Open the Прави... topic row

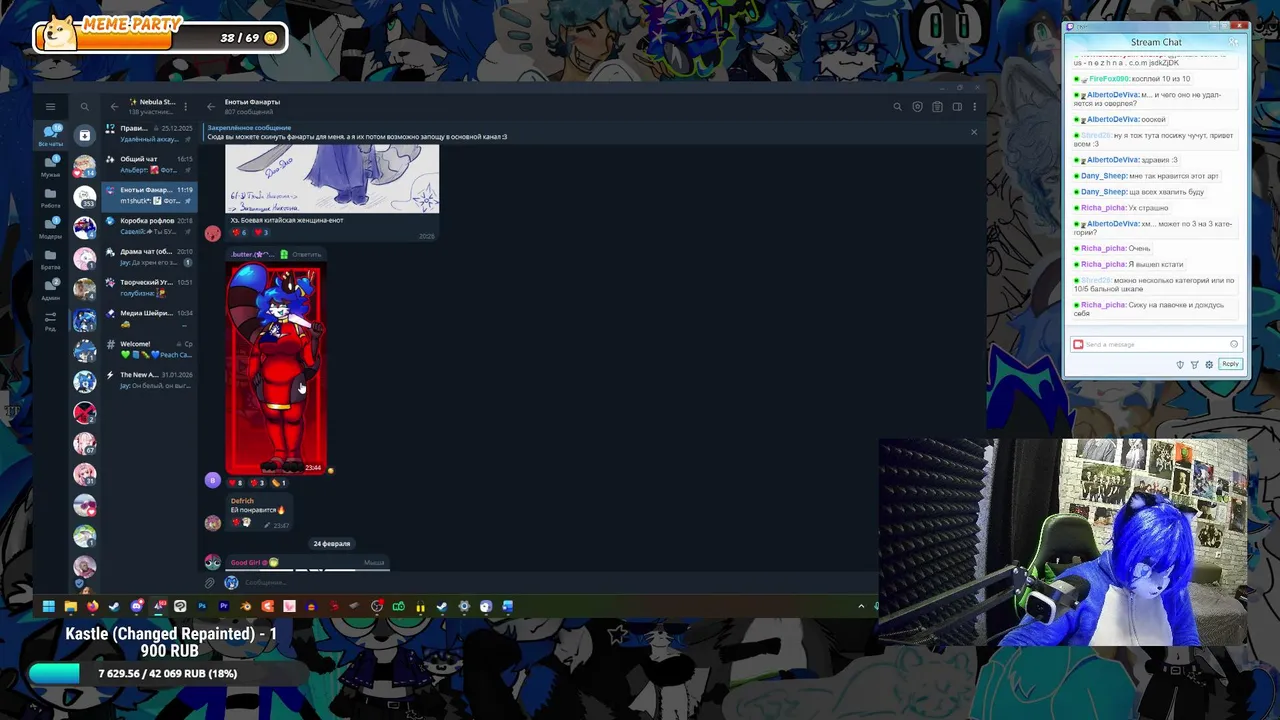[150, 134]
